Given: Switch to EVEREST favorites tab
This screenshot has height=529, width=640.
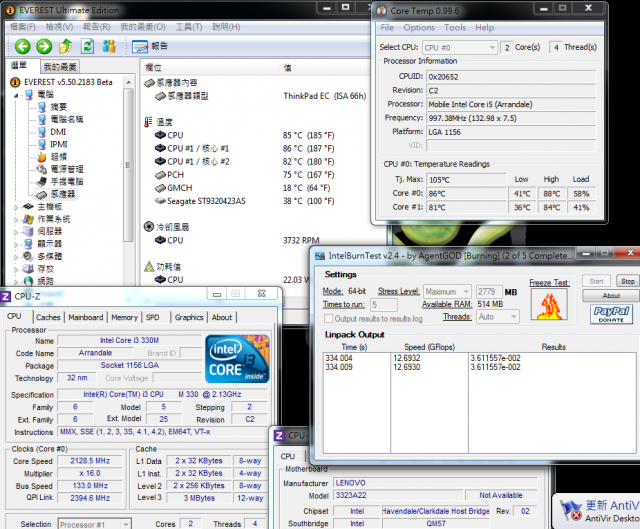Looking at the screenshot, I should 60,67.
